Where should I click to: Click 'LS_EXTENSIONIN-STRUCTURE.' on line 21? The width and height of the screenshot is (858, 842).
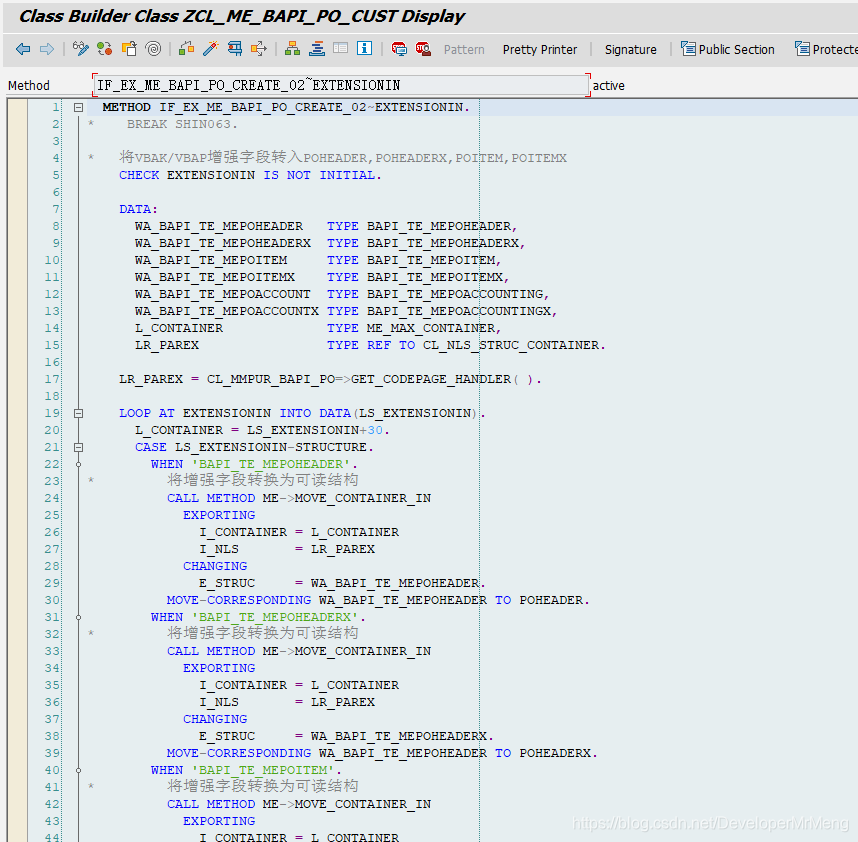(274, 447)
